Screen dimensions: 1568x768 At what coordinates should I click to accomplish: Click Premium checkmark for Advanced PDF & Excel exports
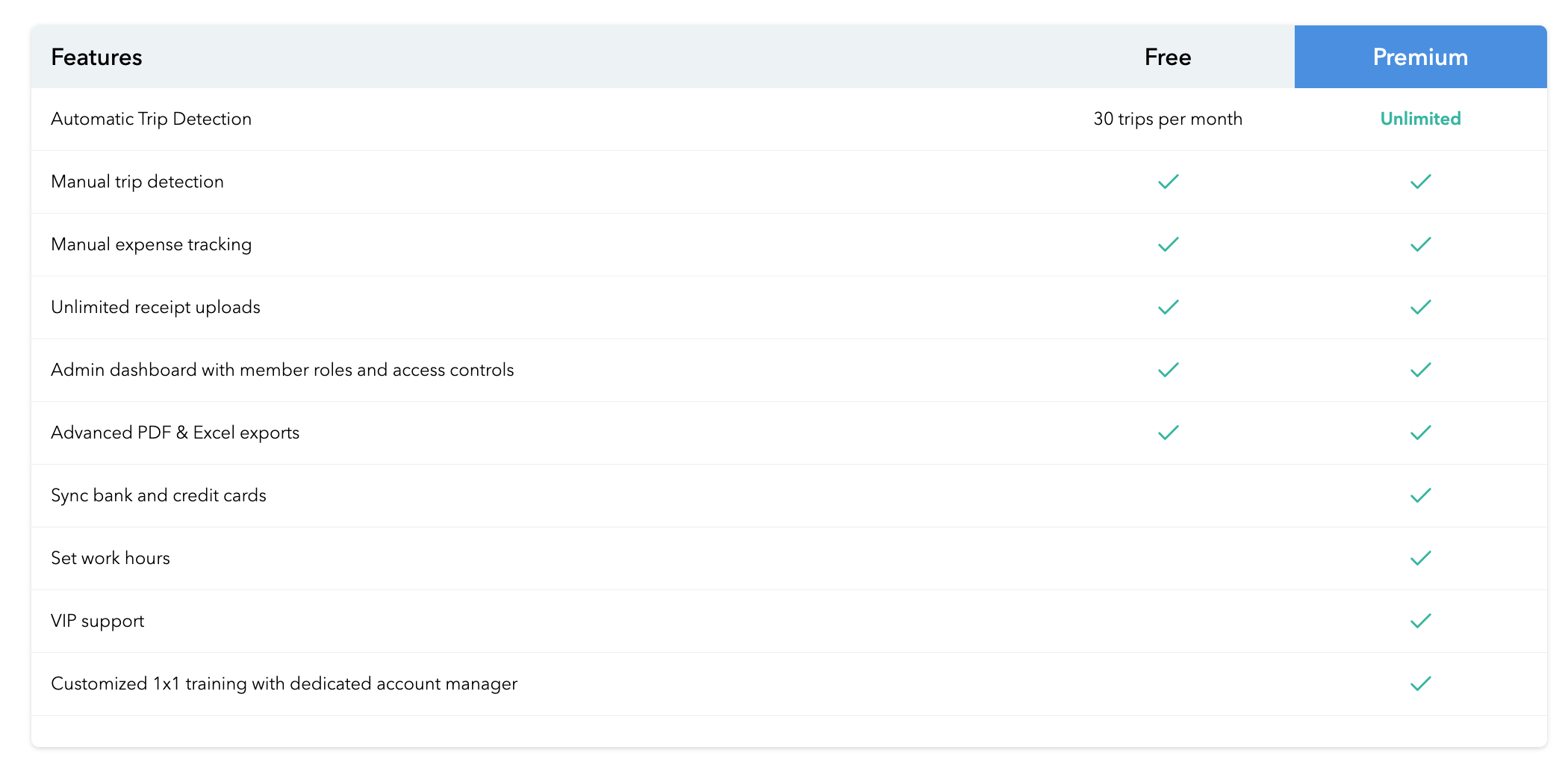click(x=1420, y=433)
